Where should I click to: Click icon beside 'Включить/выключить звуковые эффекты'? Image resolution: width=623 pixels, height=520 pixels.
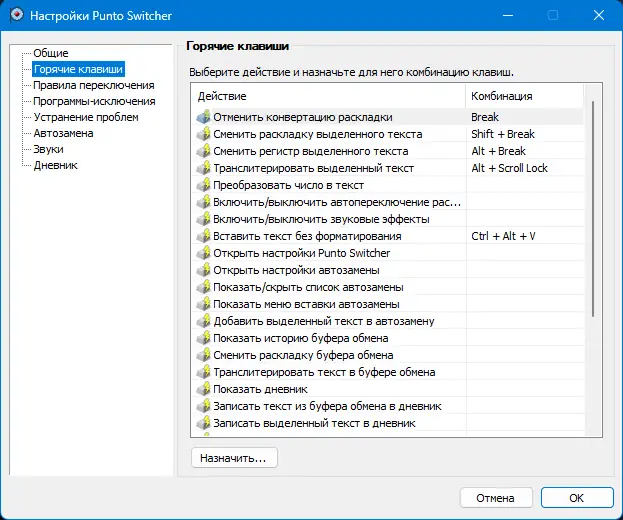pyautogui.click(x=204, y=219)
